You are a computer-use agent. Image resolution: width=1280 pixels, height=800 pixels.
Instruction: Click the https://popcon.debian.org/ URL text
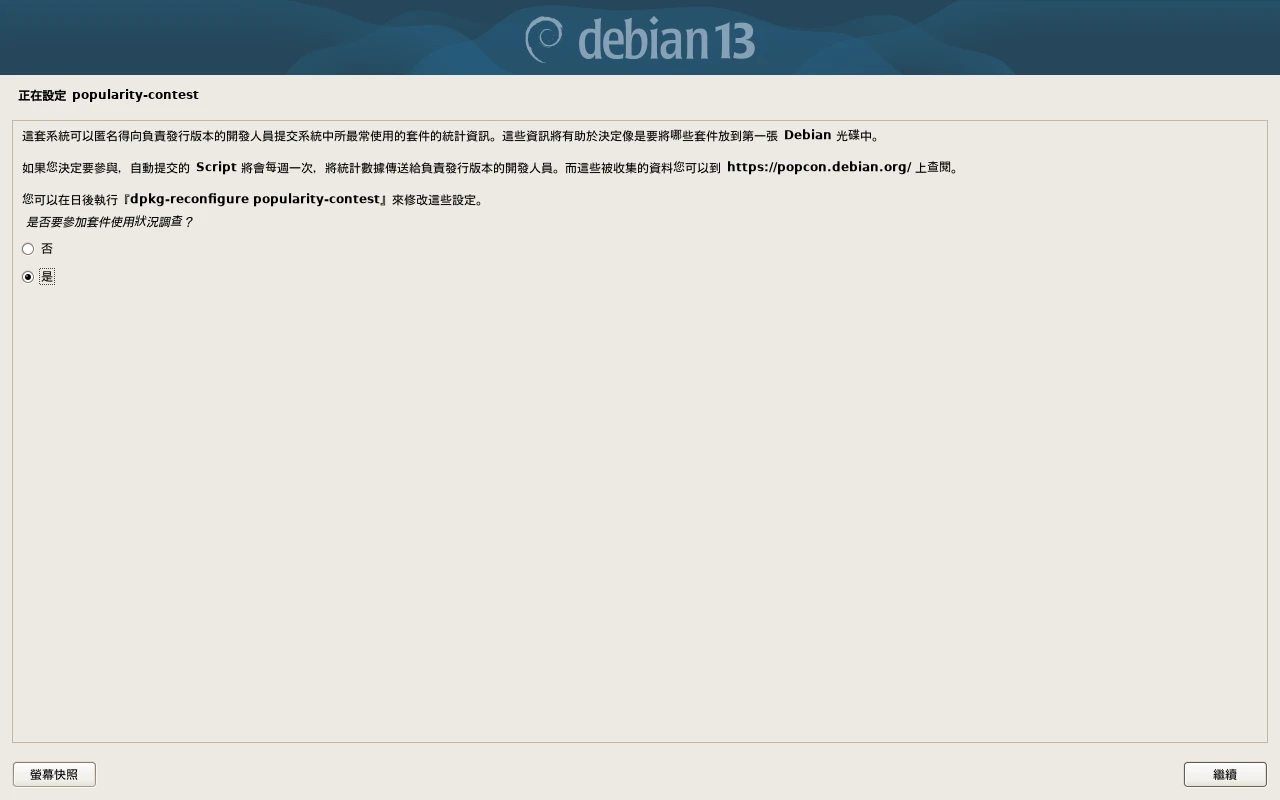point(819,167)
